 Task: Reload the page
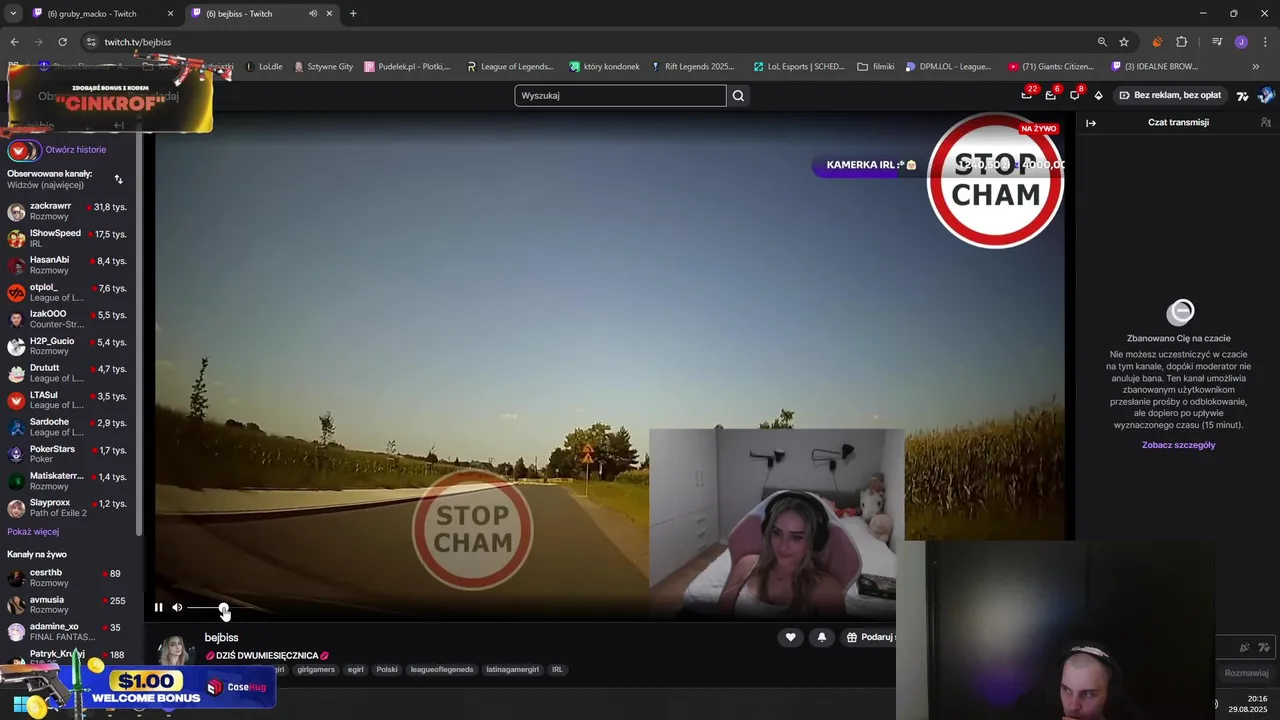(63, 42)
